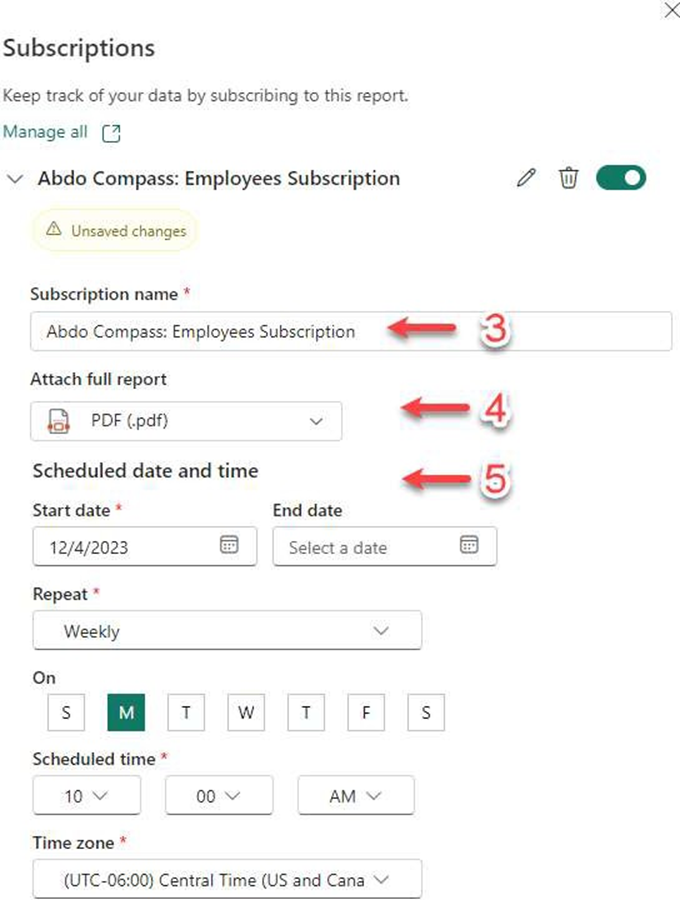Open the minutes 00 dropdown
Viewport: 680px width, 900px height.
219,796
